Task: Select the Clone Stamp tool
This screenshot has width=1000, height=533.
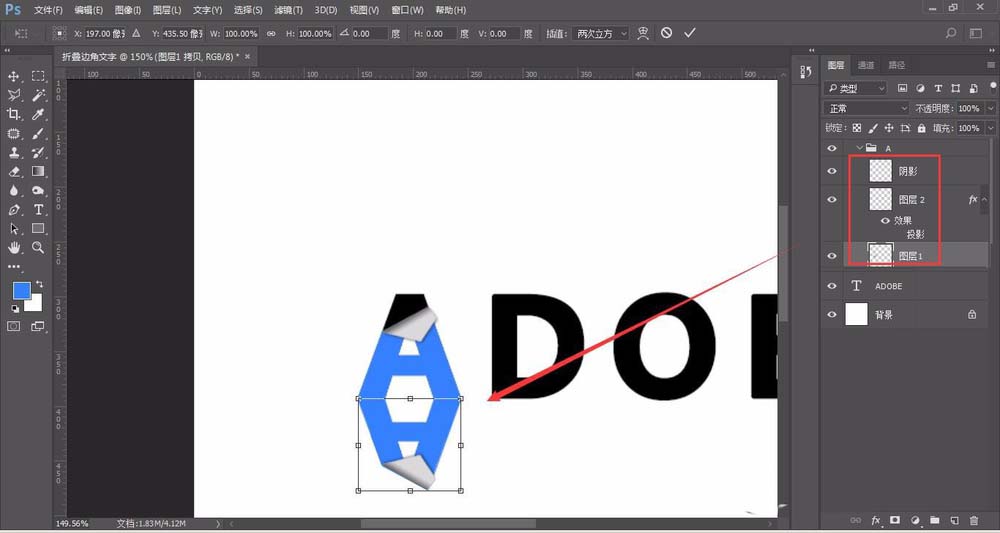Action: click(13, 152)
